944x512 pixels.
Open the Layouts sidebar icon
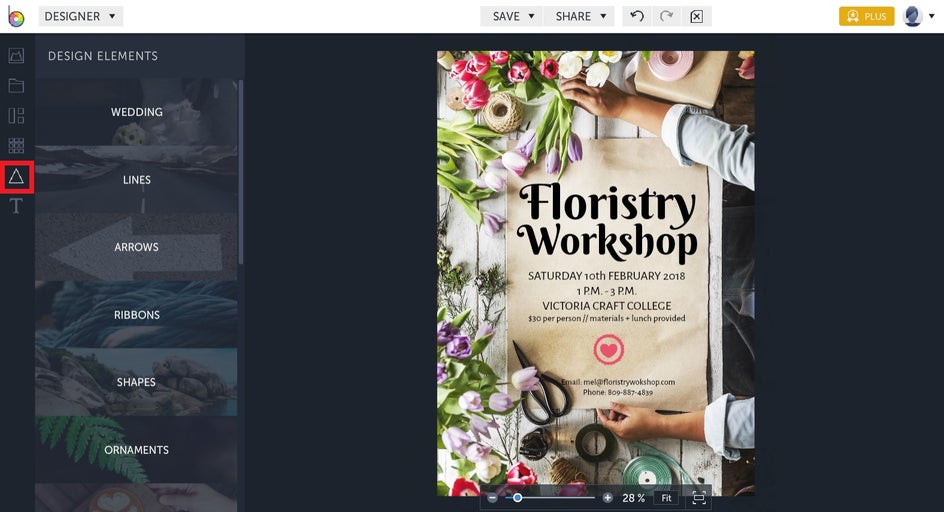[x=16, y=116]
